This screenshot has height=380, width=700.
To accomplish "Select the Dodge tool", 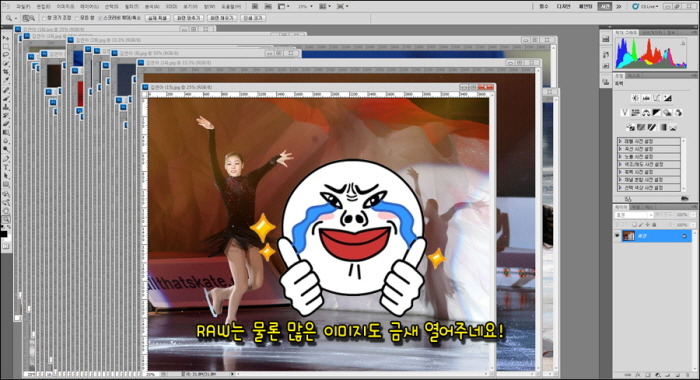I will click(6, 149).
